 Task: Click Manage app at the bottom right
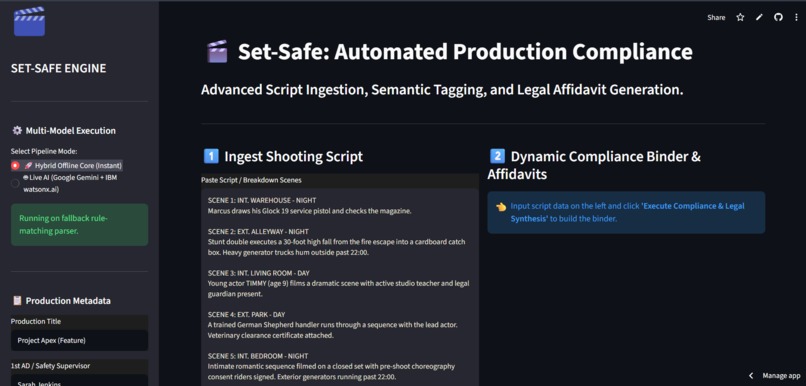click(x=781, y=376)
